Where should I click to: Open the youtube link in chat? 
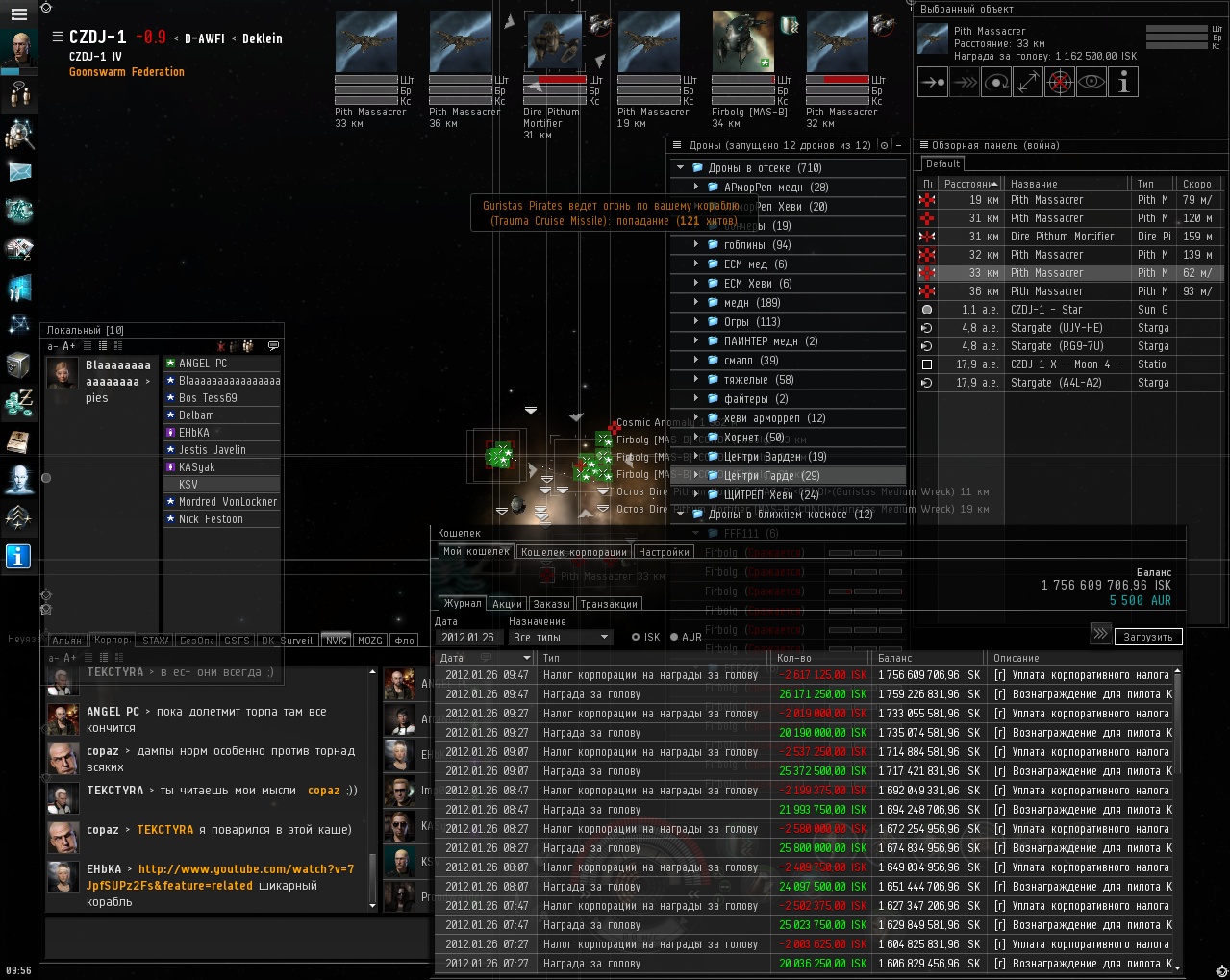[x=219, y=877]
